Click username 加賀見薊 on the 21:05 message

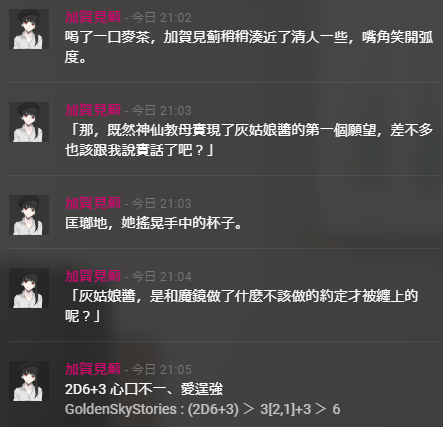pos(93,369)
